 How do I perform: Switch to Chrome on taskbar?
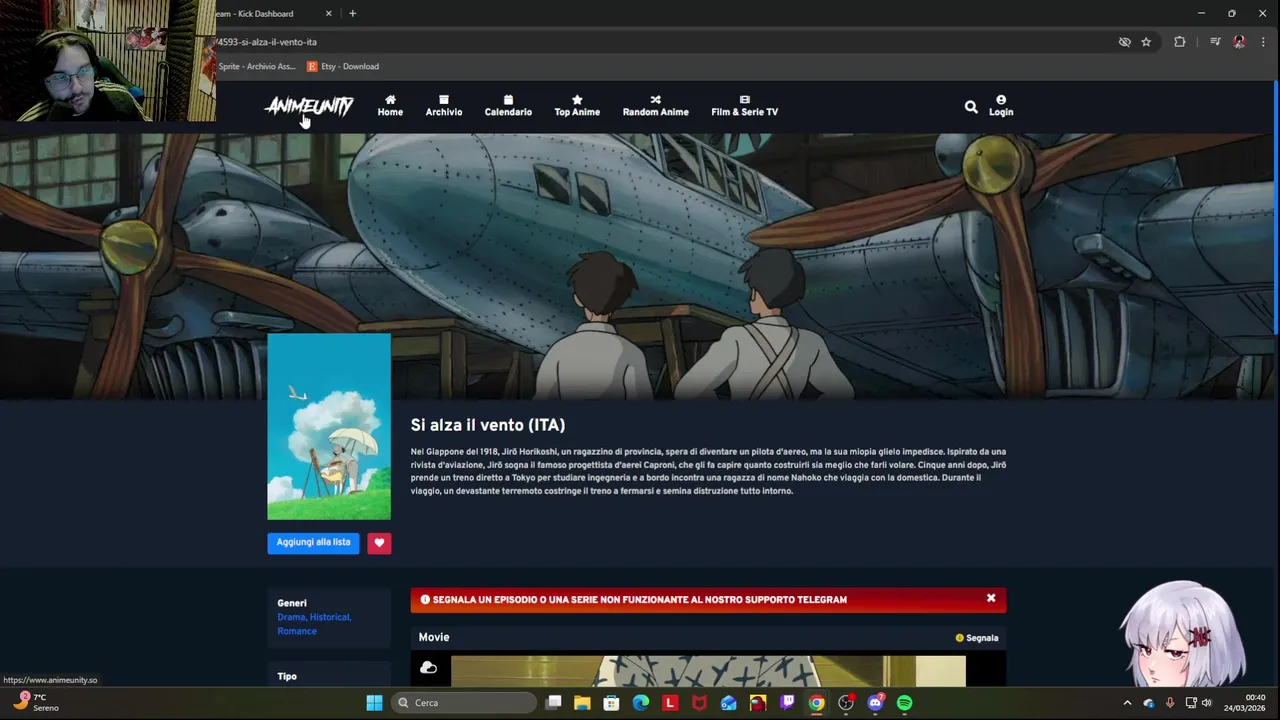pyautogui.click(x=817, y=703)
